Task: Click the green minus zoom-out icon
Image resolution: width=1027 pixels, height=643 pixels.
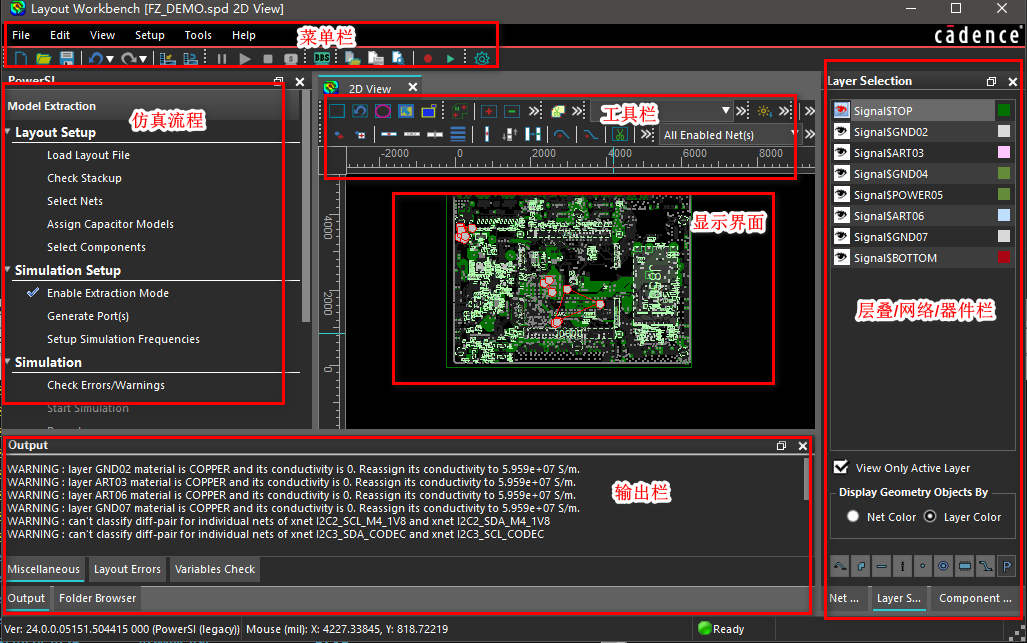Action: click(x=512, y=111)
